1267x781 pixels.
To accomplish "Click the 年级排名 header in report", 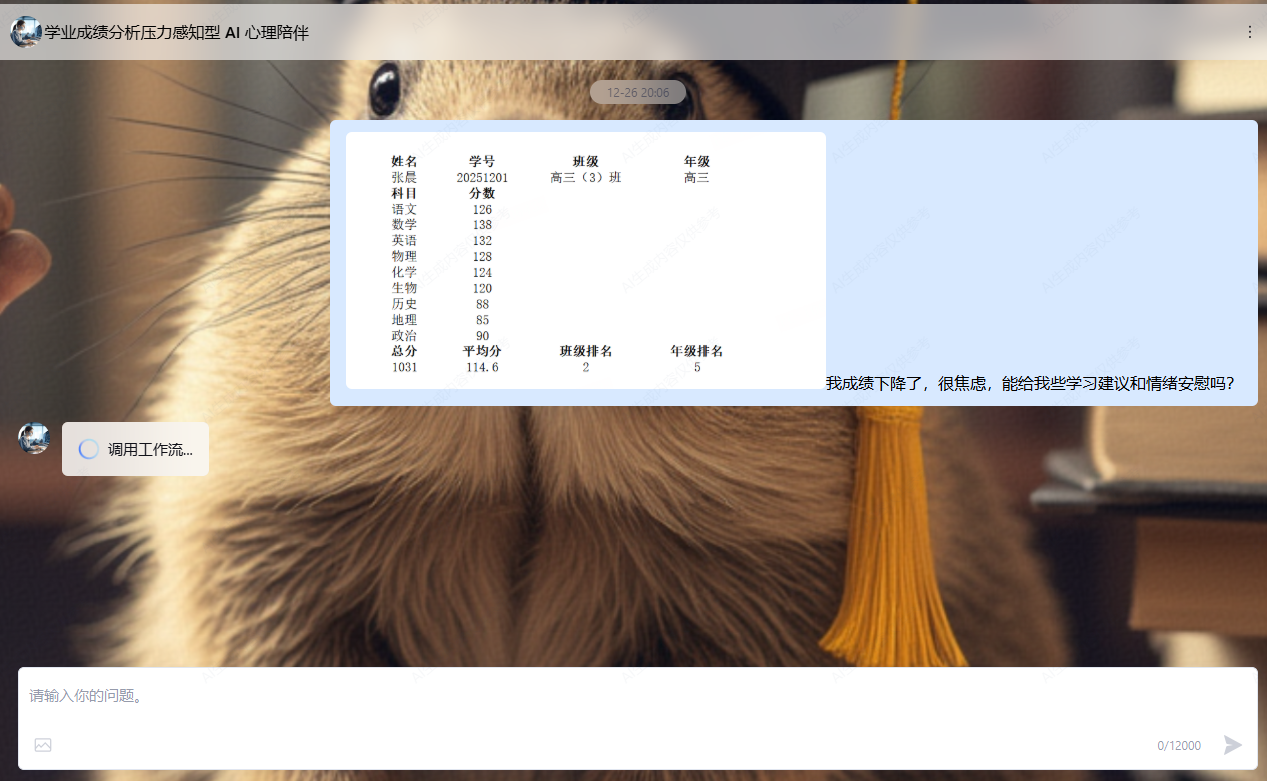I will tap(697, 351).
